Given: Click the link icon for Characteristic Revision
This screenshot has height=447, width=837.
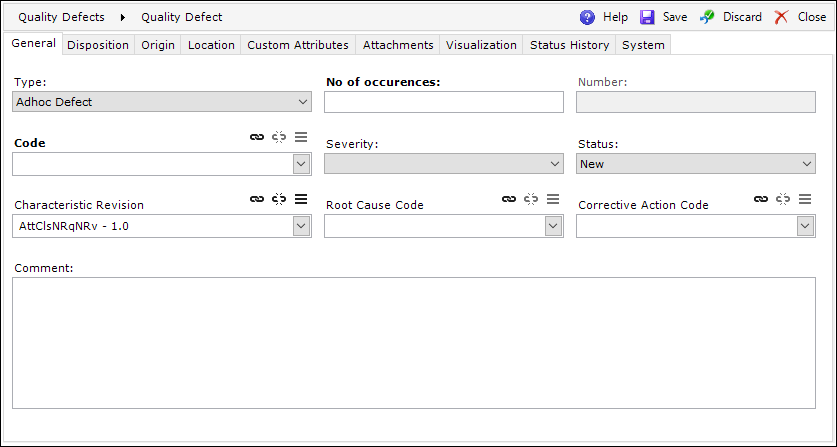Looking at the screenshot, I should pos(257,199).
